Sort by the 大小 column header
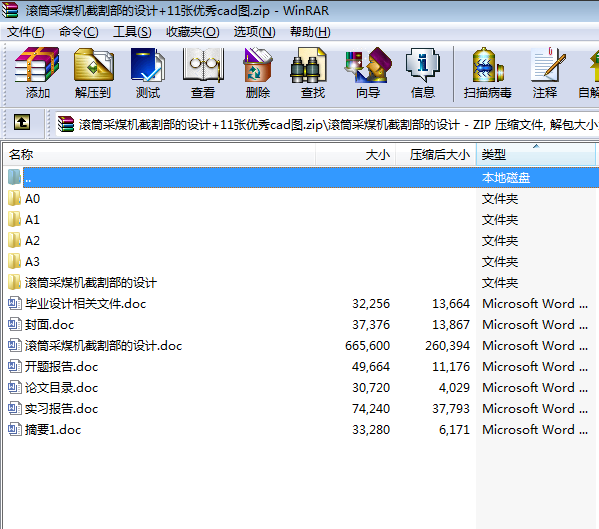This screenshot has width=599, height=529. 356,155
